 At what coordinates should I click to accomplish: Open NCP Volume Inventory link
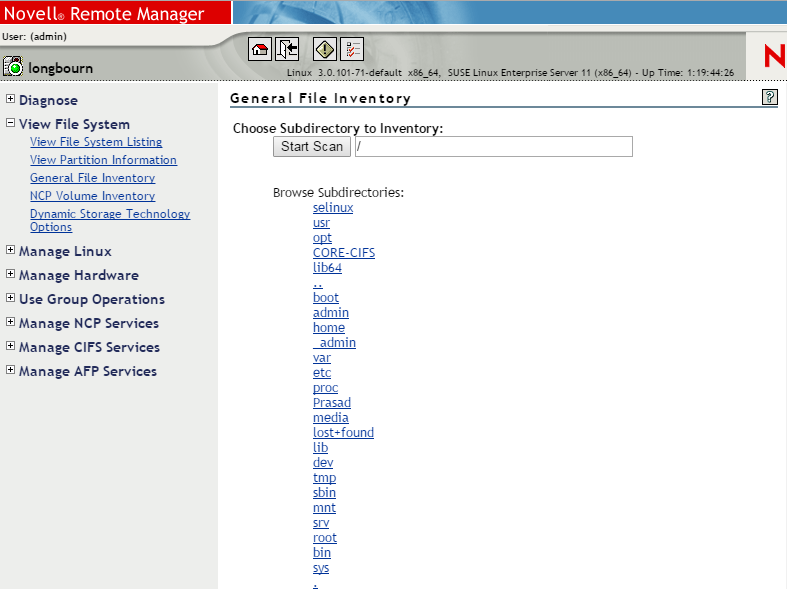point(92,196)
